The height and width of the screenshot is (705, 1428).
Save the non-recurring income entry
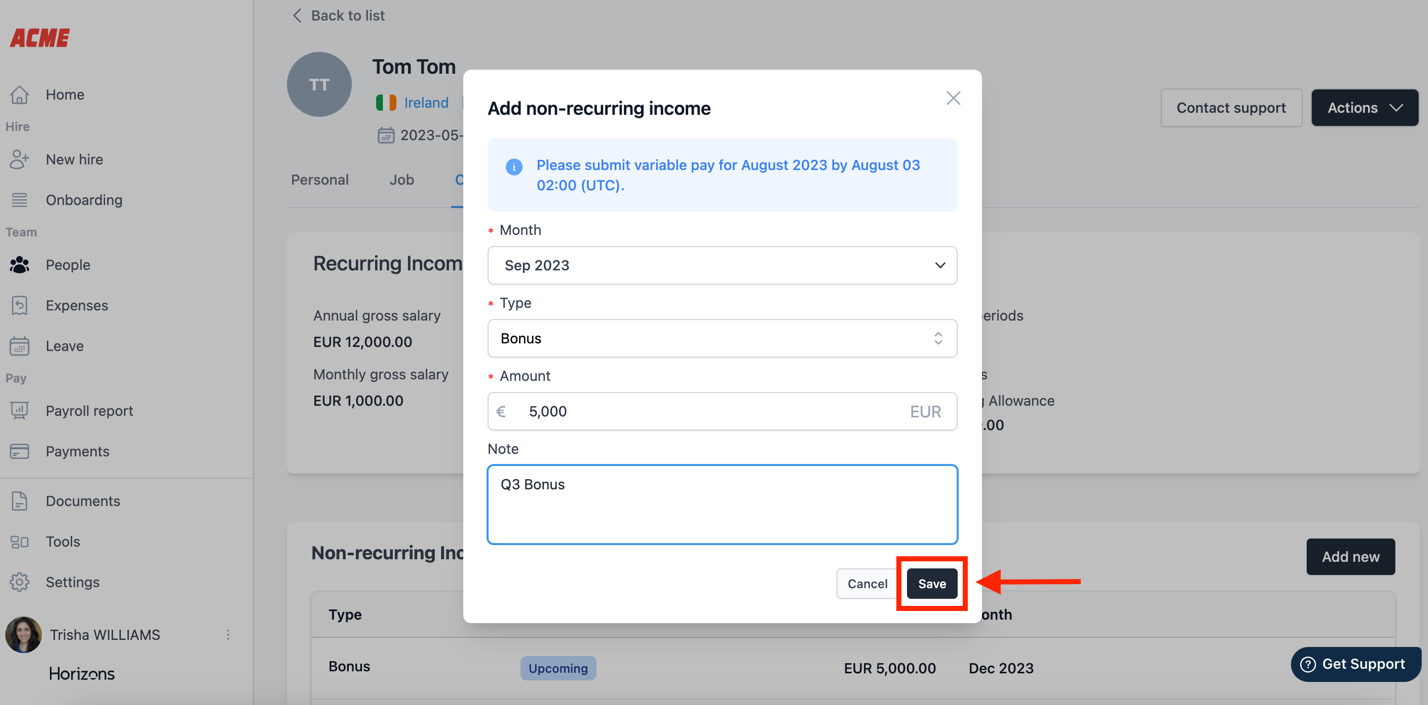tap(931, 584)
